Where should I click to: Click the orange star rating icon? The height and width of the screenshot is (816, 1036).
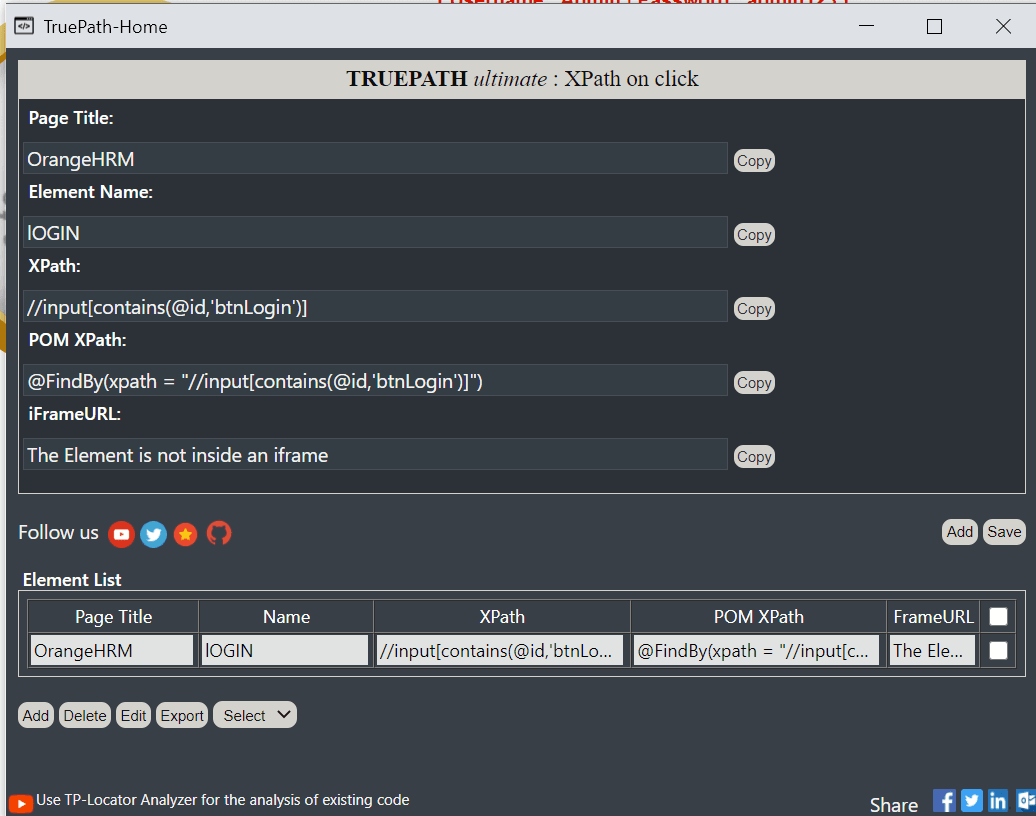coord(186,534)
